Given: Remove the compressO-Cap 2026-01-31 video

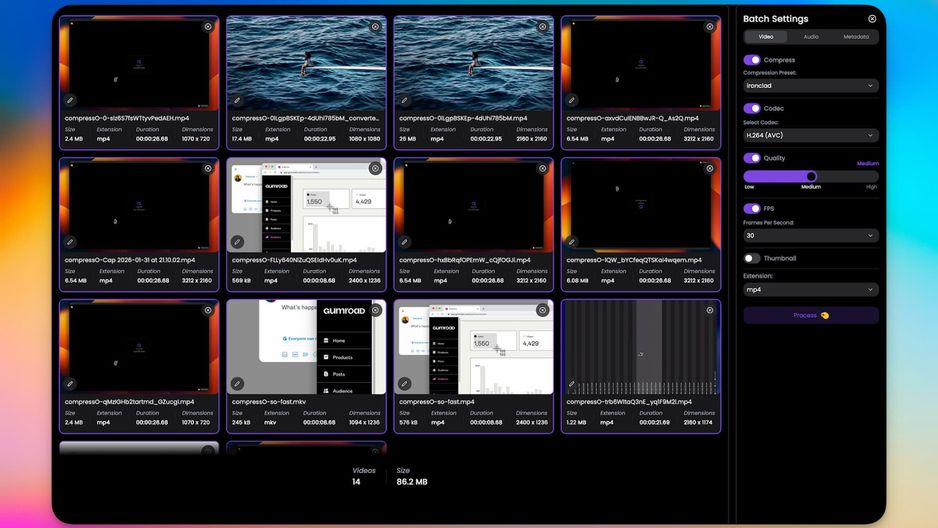Looking at the screenshot, I should pos(208,169).
